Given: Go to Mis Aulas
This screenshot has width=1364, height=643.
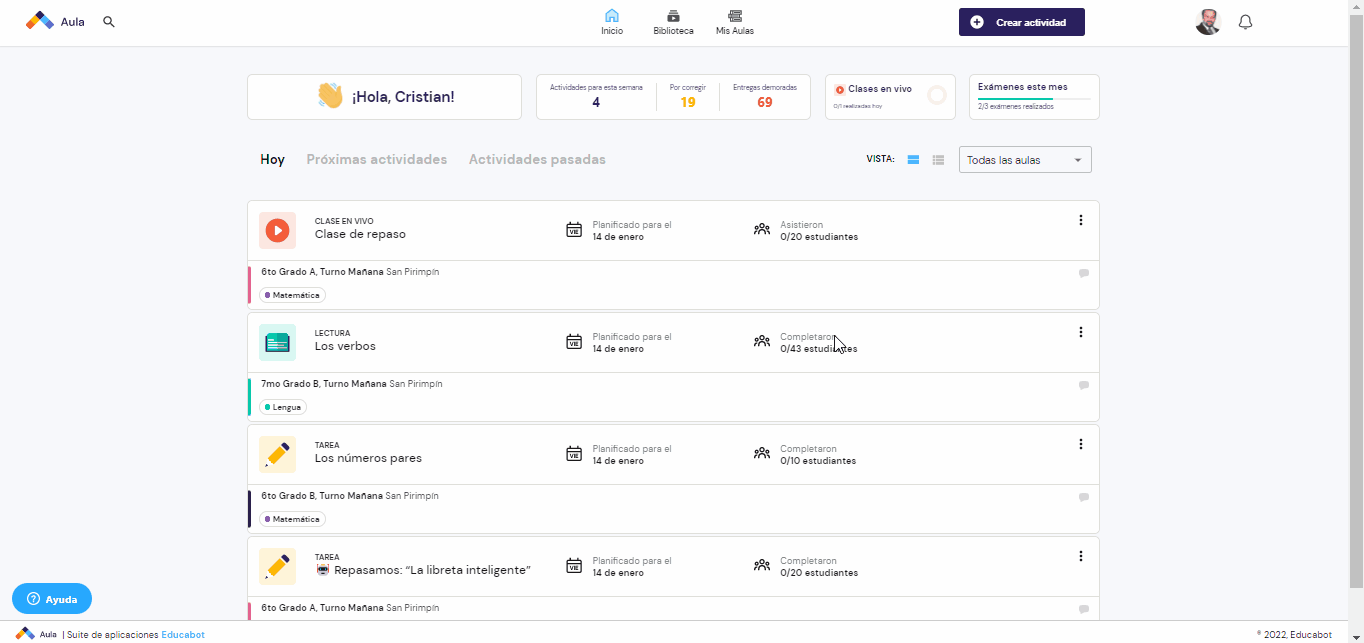Looking at the screenshot, I should [735, 22].
